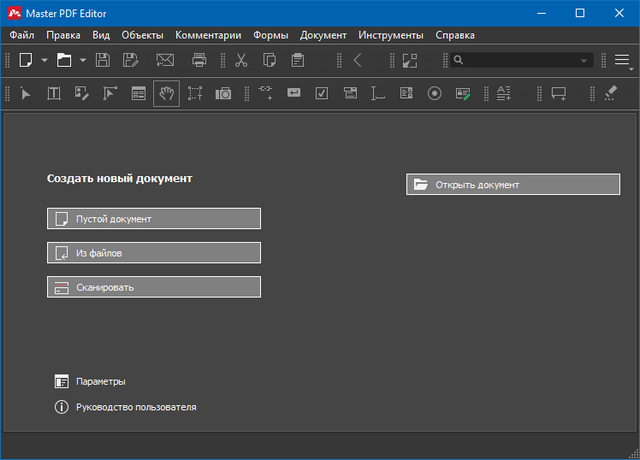Select the Edit Text tool
640x460 pixels.
54,93
